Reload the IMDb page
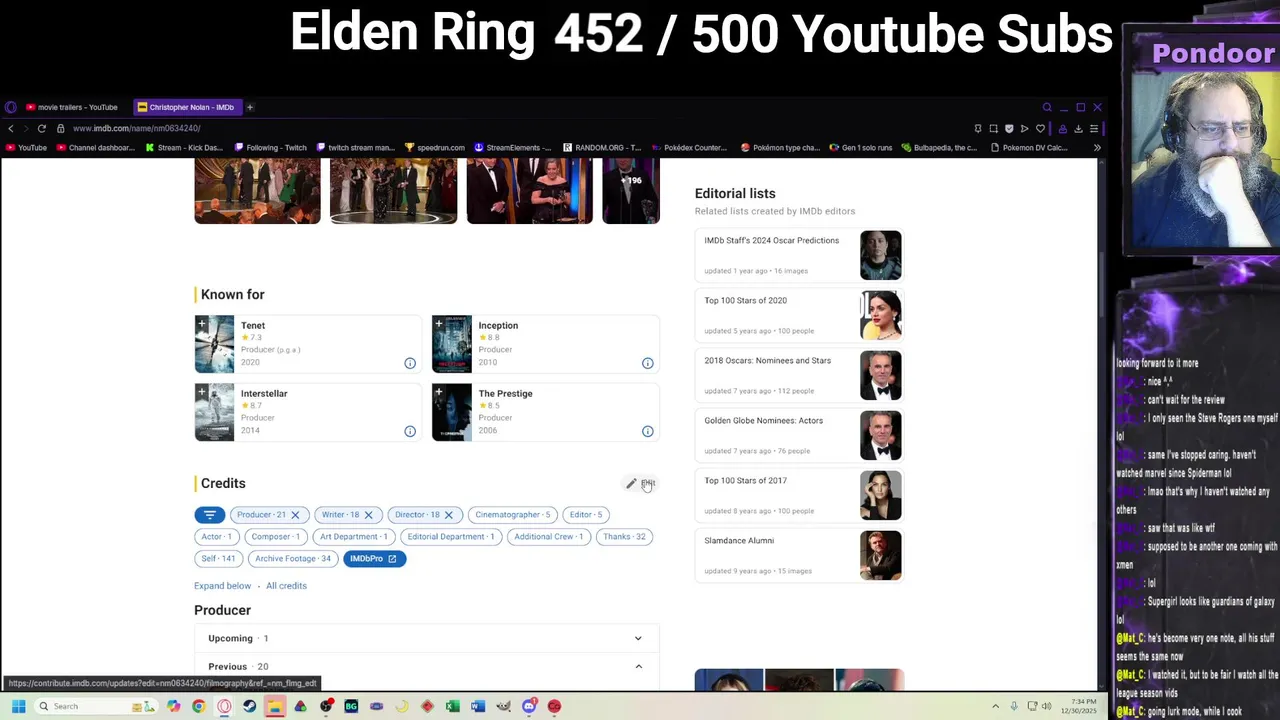The height and width of the screenshot is (720, 1280). (42, 129)
